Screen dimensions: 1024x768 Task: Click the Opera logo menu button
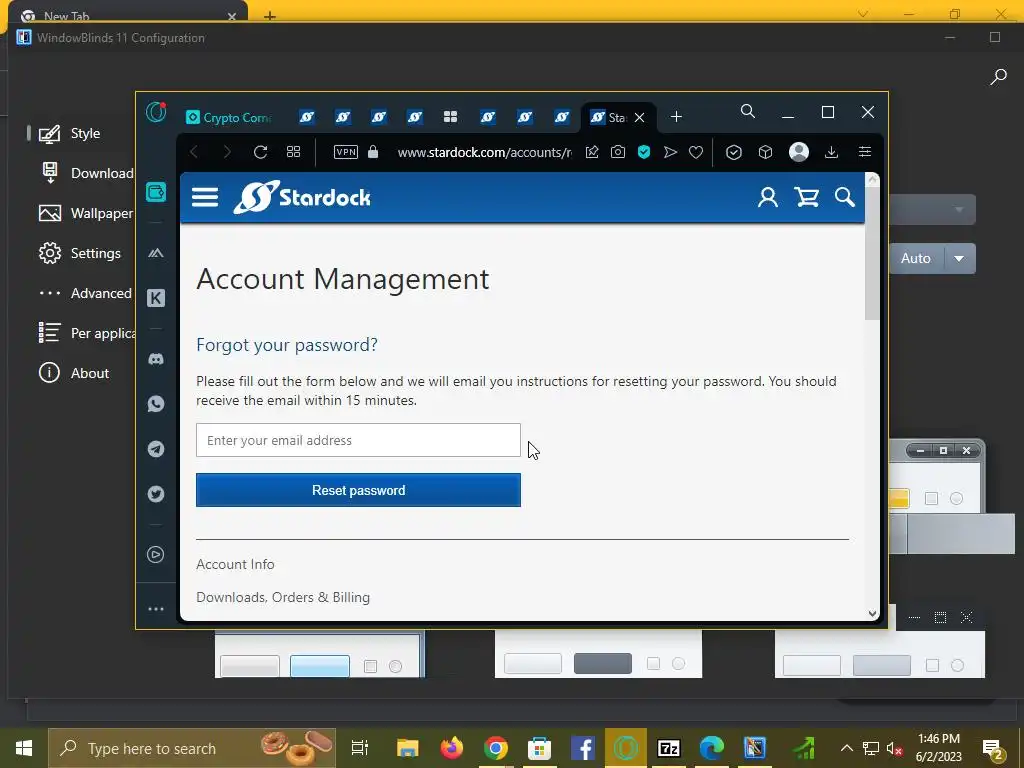[x=156, y=112]
